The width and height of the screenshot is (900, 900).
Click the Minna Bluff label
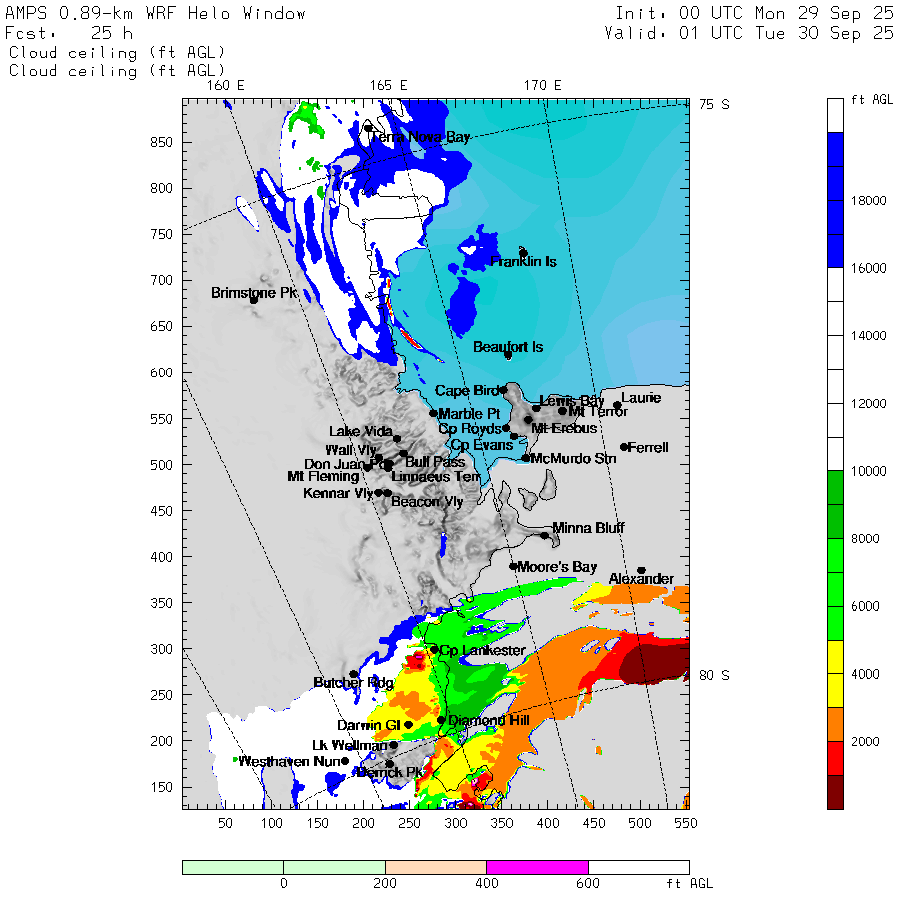pyautogui.click(x=588, y=528)
